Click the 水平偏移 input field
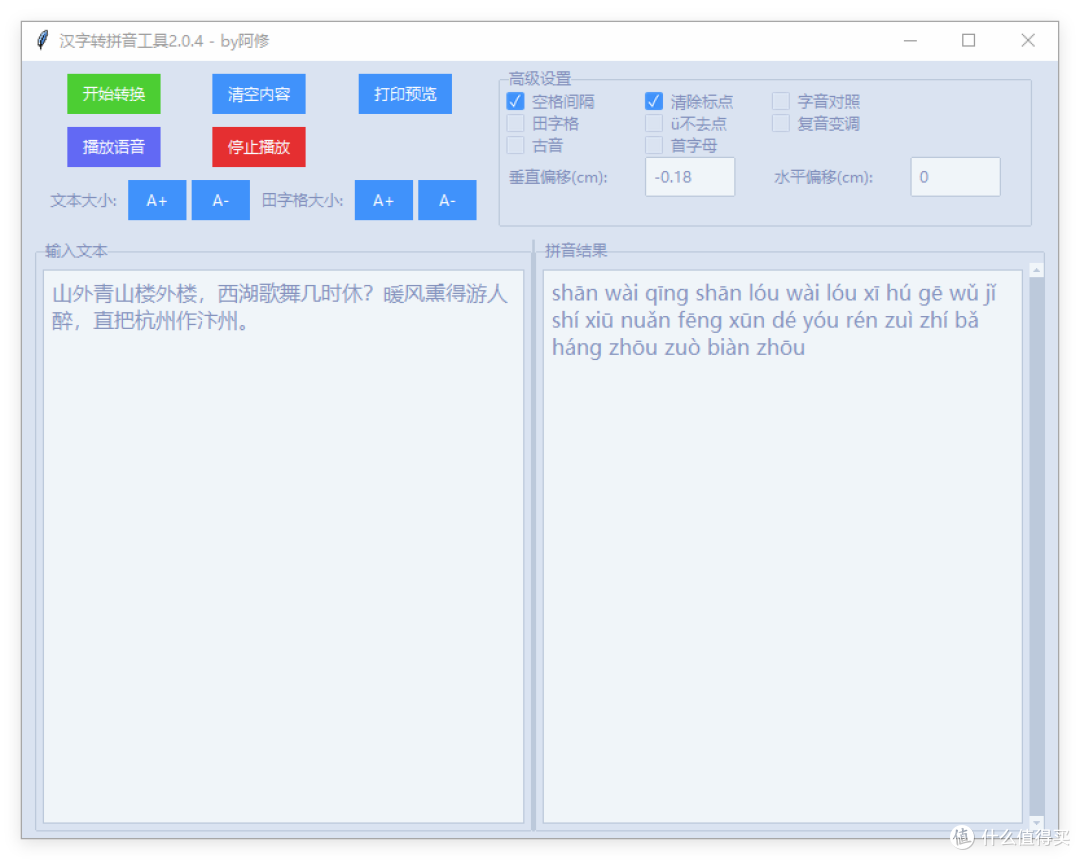 (x=955, y=177)
